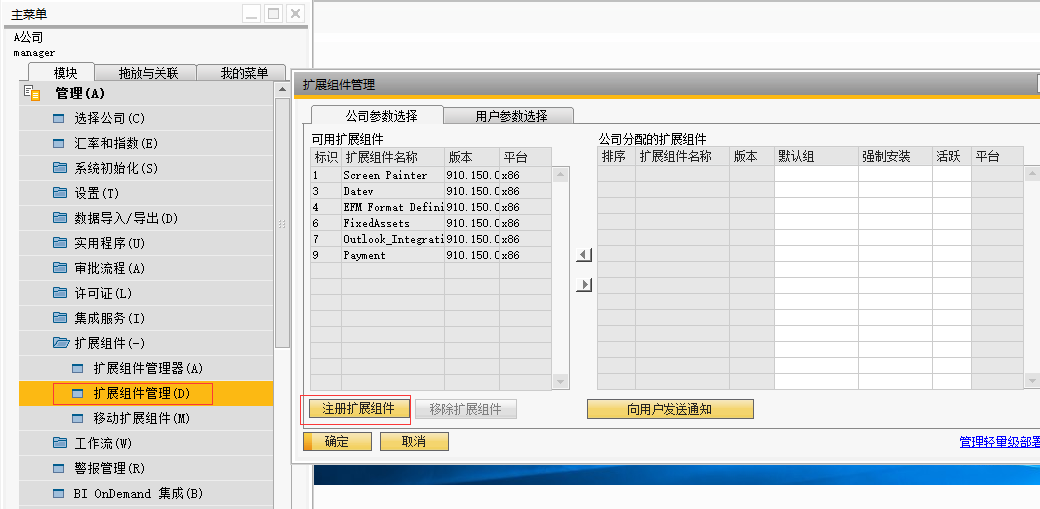Click the 强制安装 column header
Image resolution: width=1040 pixels, height=509 pixels.
tap(895, 157)
